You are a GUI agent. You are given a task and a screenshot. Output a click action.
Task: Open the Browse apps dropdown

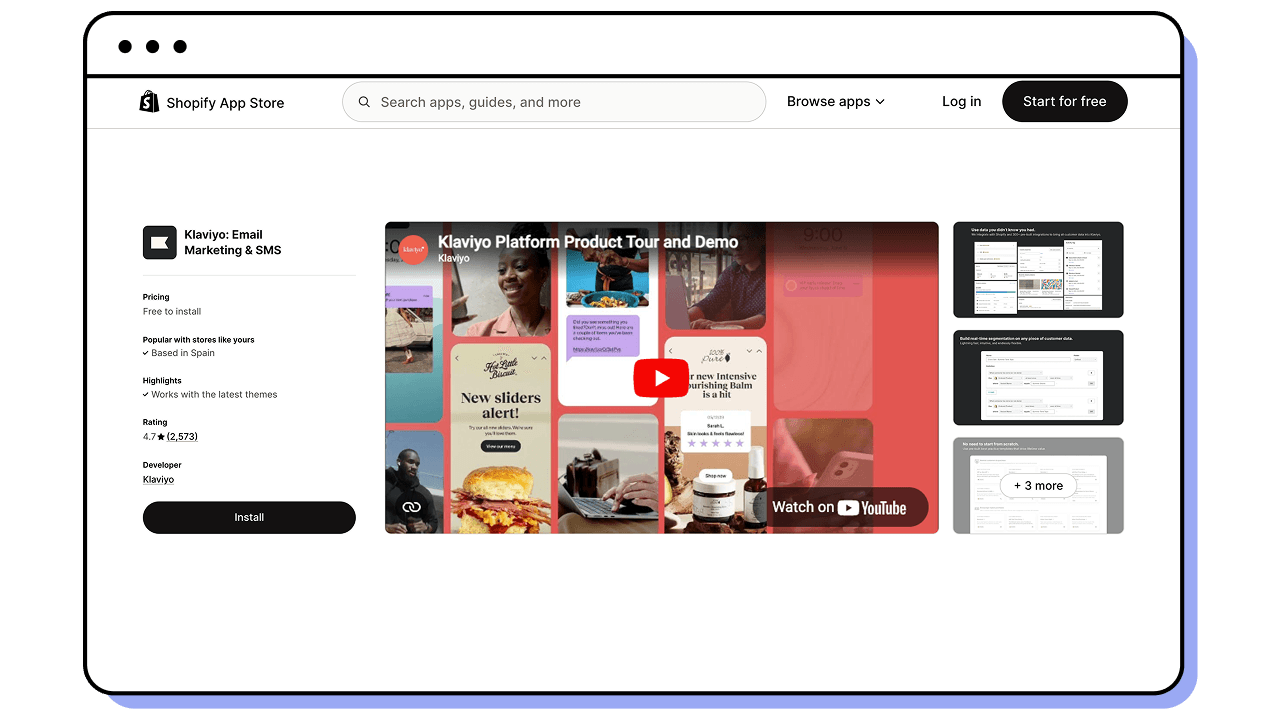click(x=836, y=101)
